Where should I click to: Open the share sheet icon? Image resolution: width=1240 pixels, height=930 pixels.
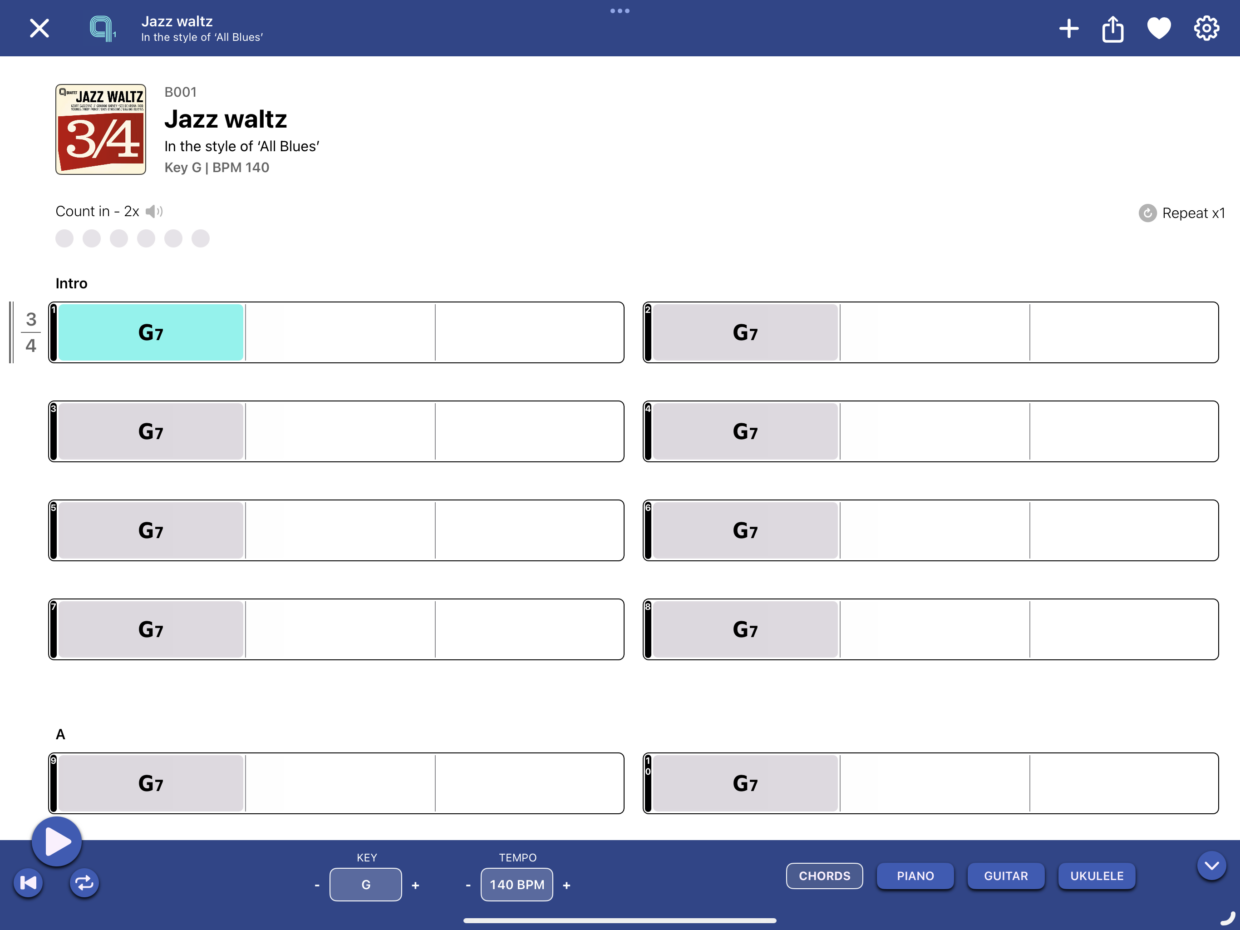pos(1113,30)
